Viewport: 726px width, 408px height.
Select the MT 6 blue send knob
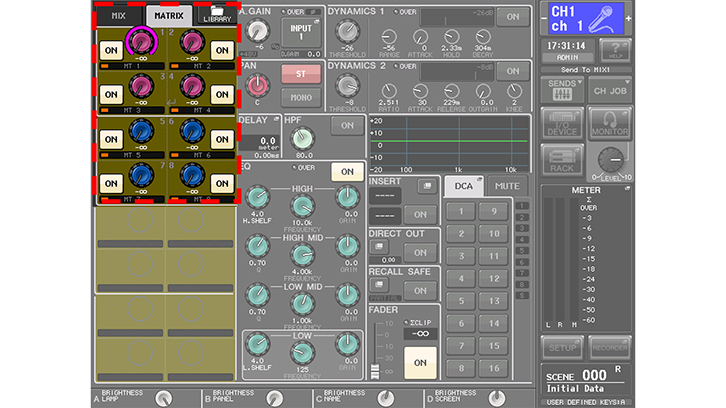click(192, 131)
